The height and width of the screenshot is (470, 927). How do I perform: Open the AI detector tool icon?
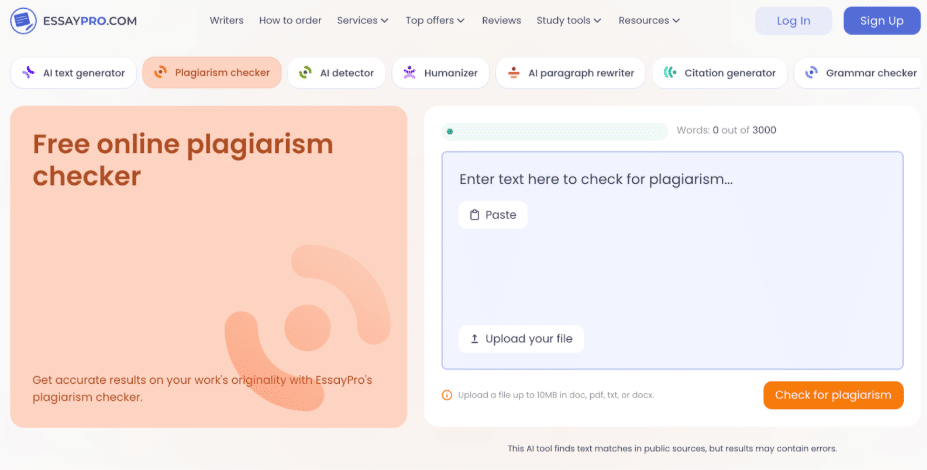(305, 73)
